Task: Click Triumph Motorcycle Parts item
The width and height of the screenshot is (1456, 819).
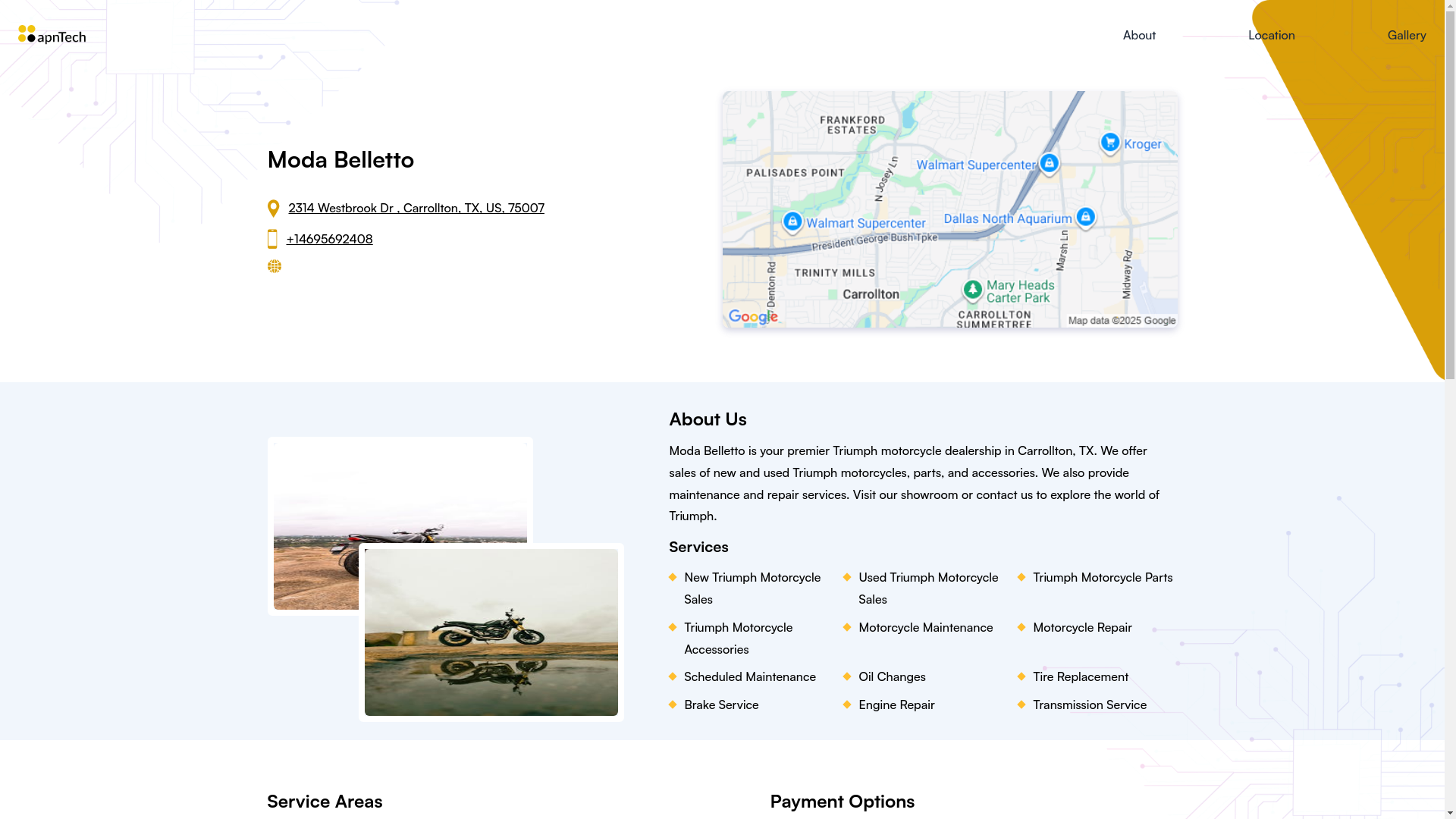Action: pos(1103,577)
